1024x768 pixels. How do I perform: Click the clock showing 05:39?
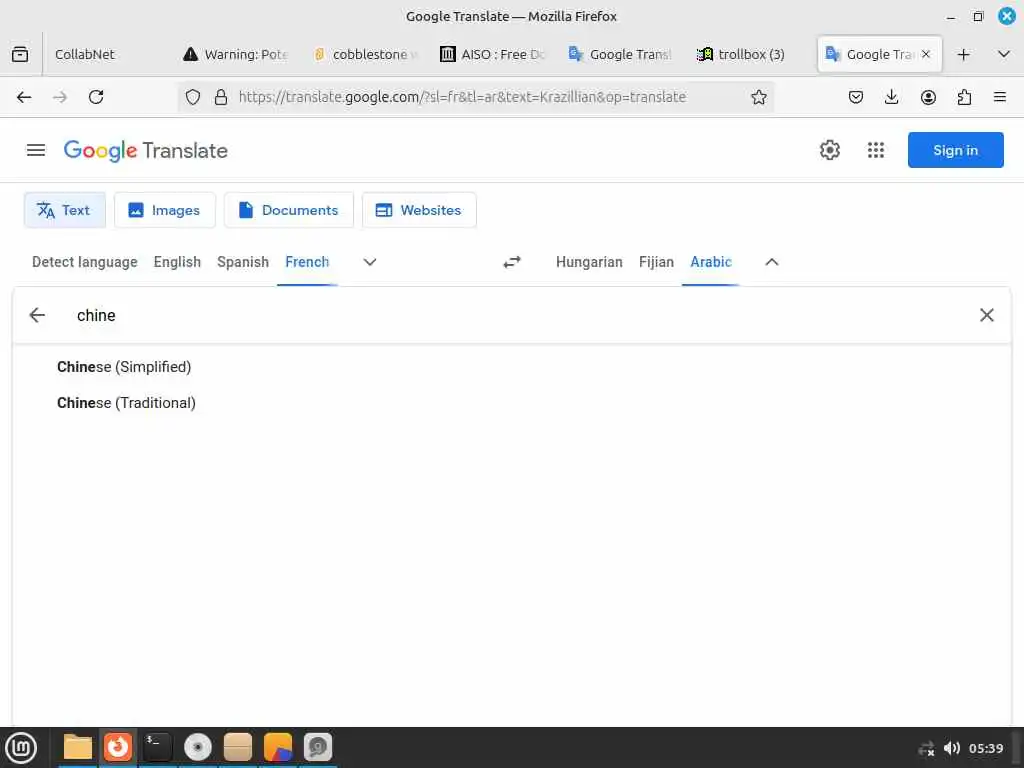coord(985,748)
